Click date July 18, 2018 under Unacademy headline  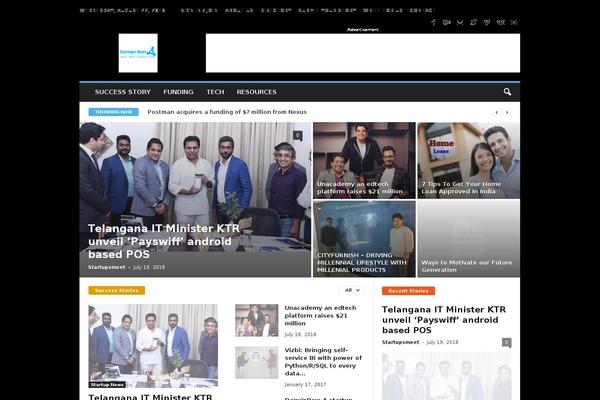300,335
